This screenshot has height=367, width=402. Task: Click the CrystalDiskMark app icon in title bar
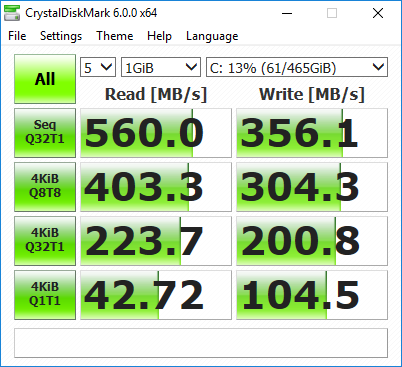12,13
